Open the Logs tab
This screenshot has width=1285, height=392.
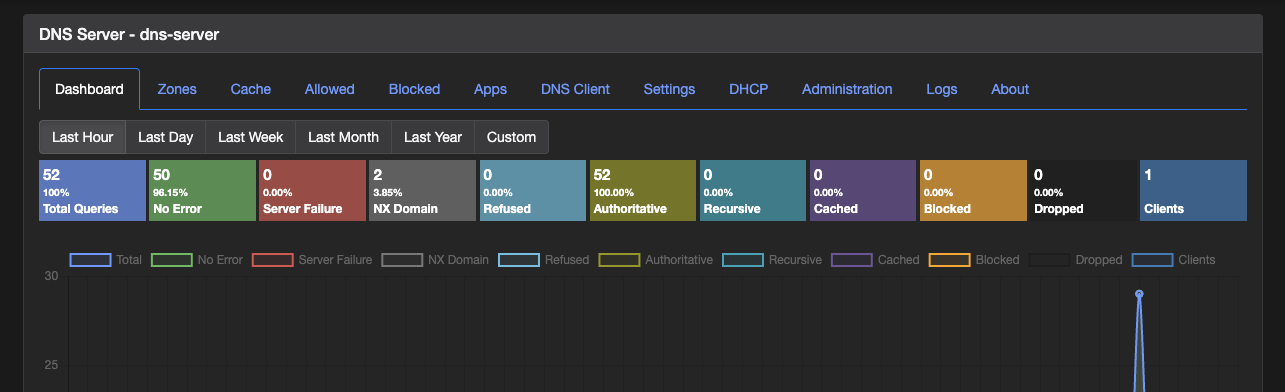point(942,89)
